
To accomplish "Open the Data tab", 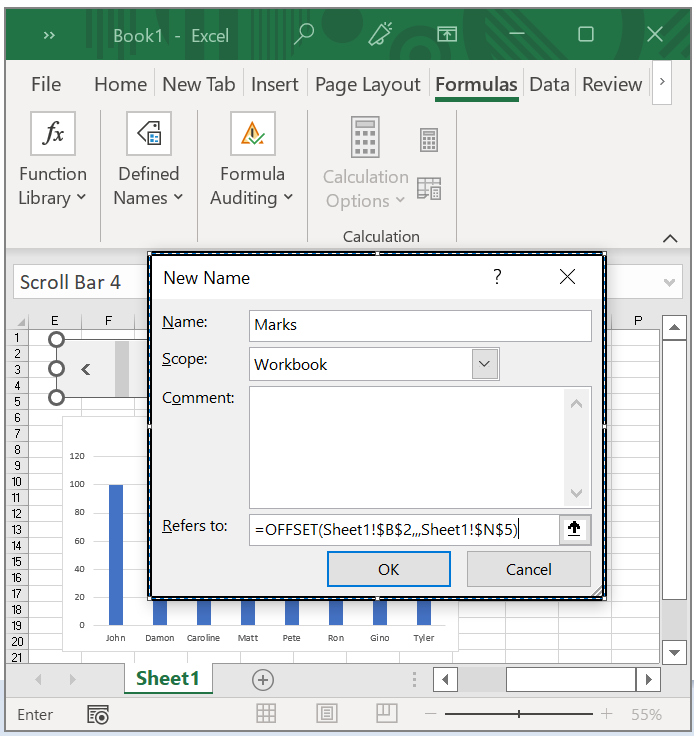I will 549,84.
